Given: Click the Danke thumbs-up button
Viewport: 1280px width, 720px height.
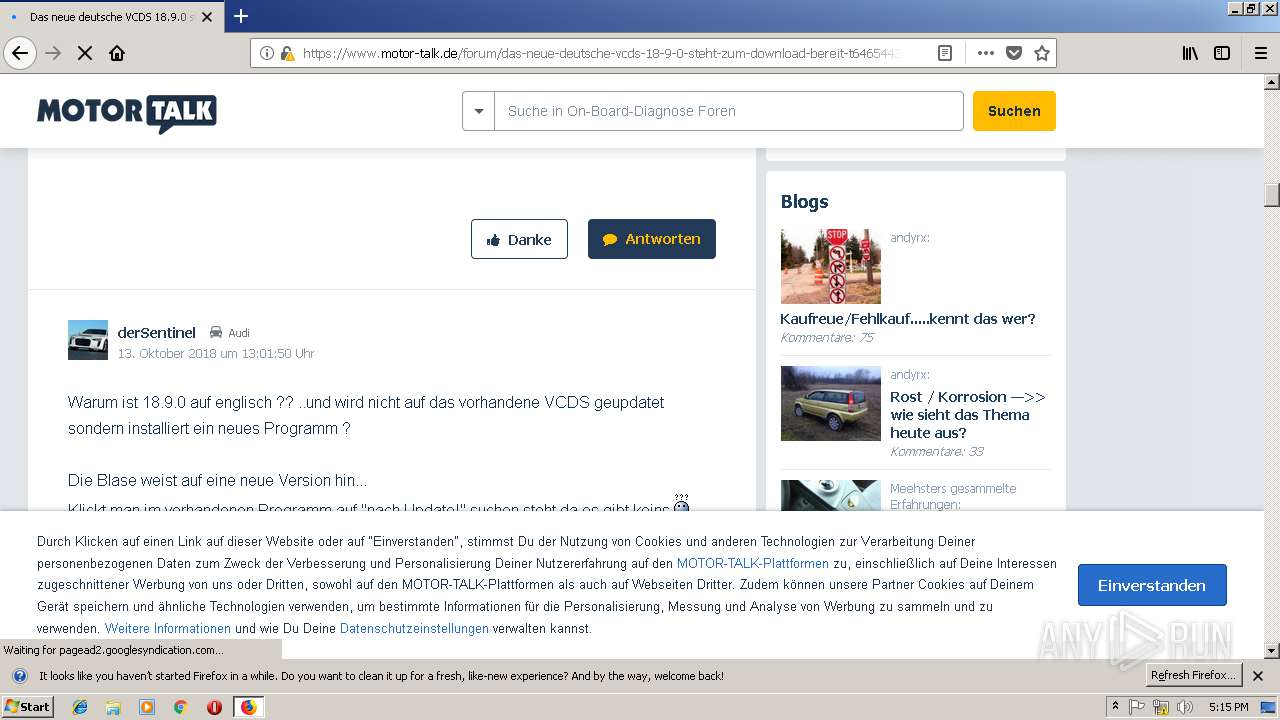Looking at the screenshot, I should (519, 239).
